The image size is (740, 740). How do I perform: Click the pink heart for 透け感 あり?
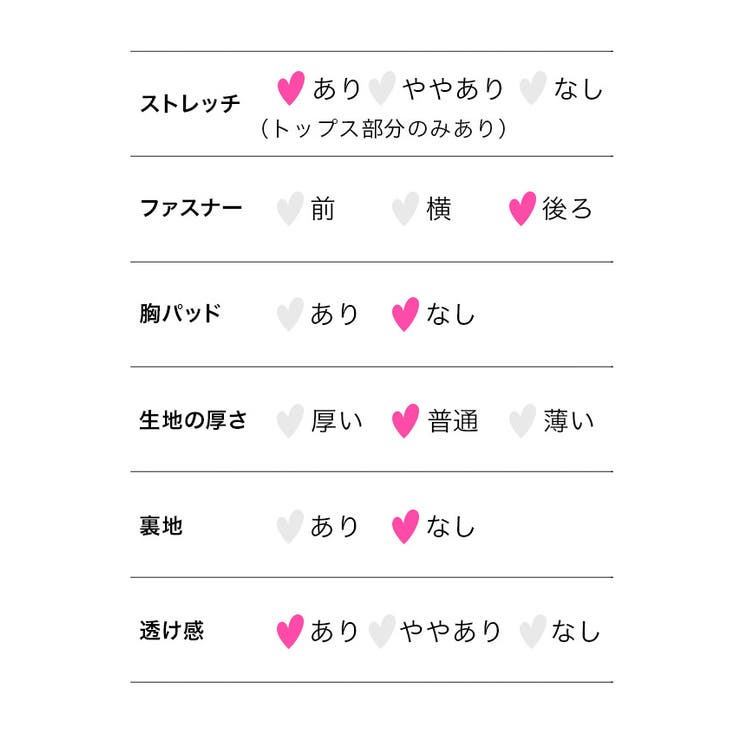pos(290,631)
